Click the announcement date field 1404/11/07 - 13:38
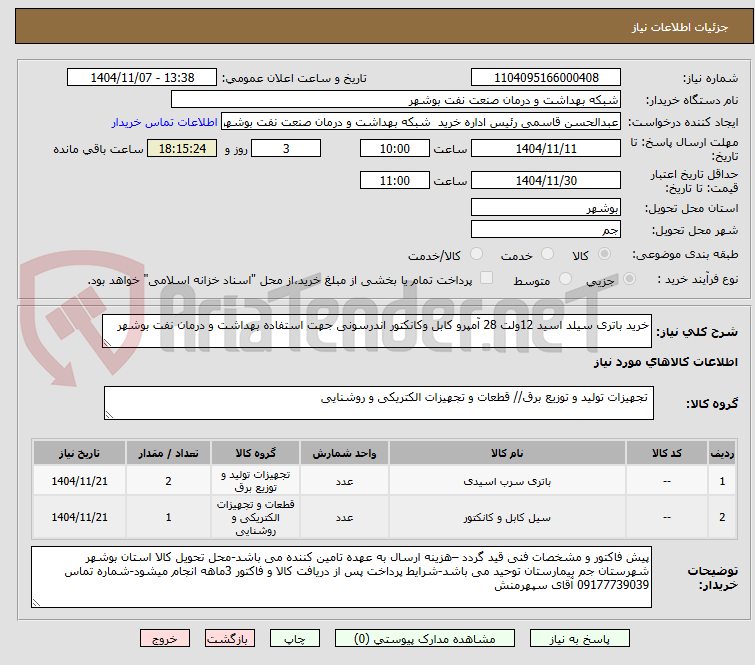The height and width of the screenshot is (665, 755). tap(142, 78)
